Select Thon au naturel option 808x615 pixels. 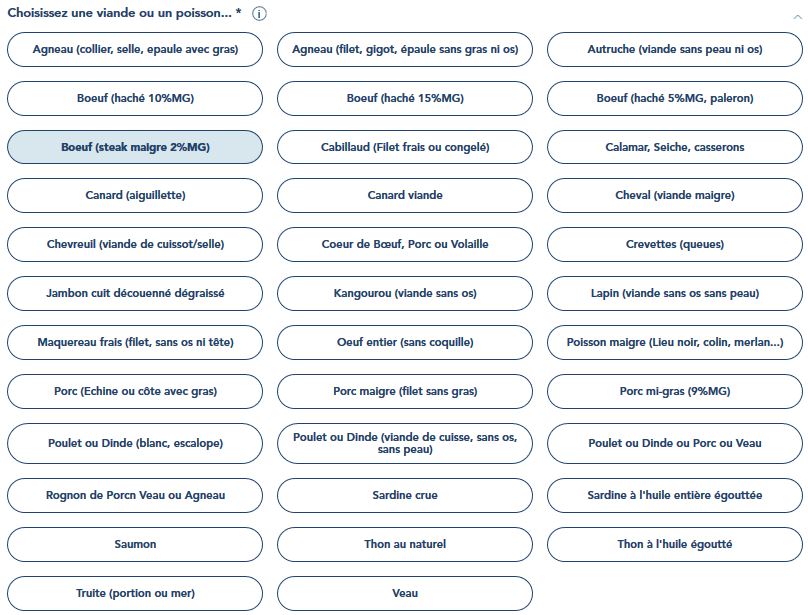405,544
